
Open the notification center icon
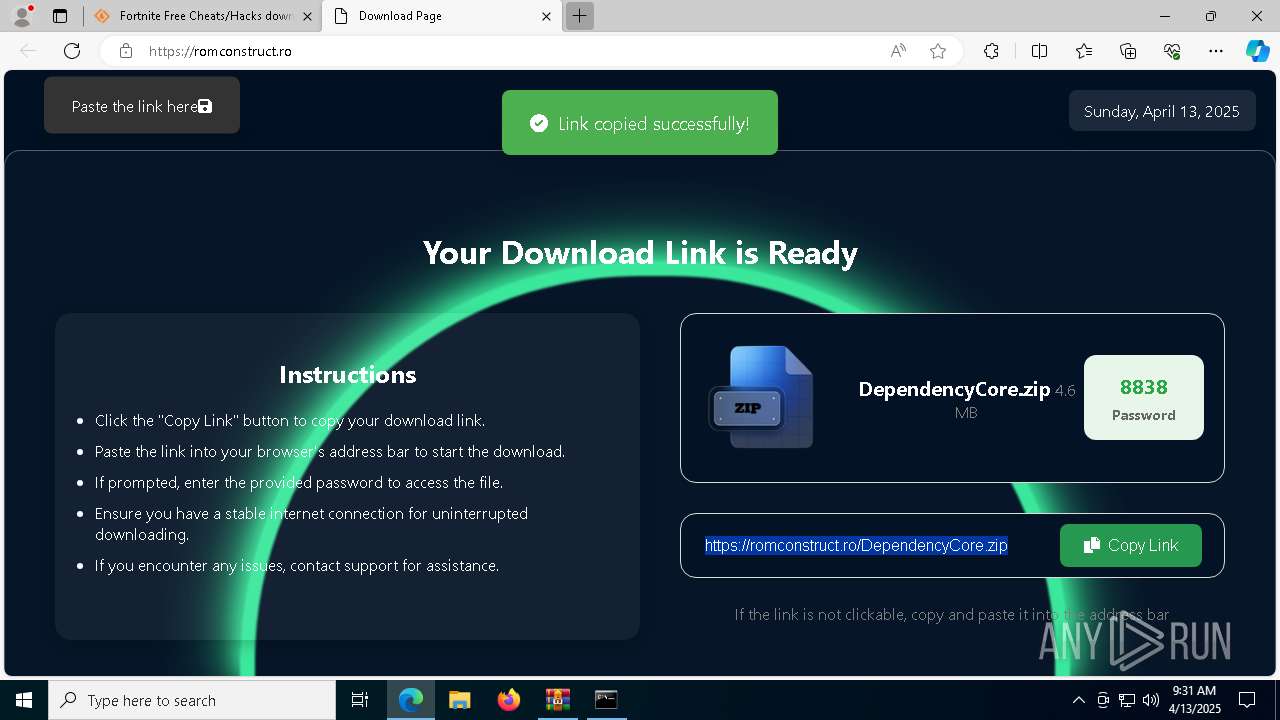tap(1247, 700)
